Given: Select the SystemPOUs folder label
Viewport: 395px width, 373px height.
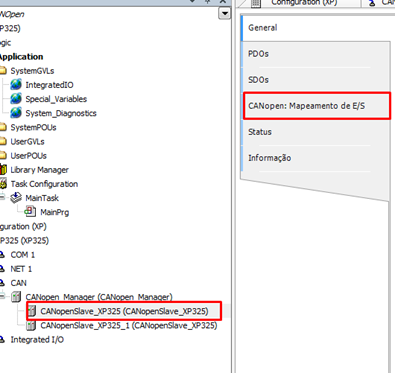Looking at the screenshot, I should [x=33, y=127].
